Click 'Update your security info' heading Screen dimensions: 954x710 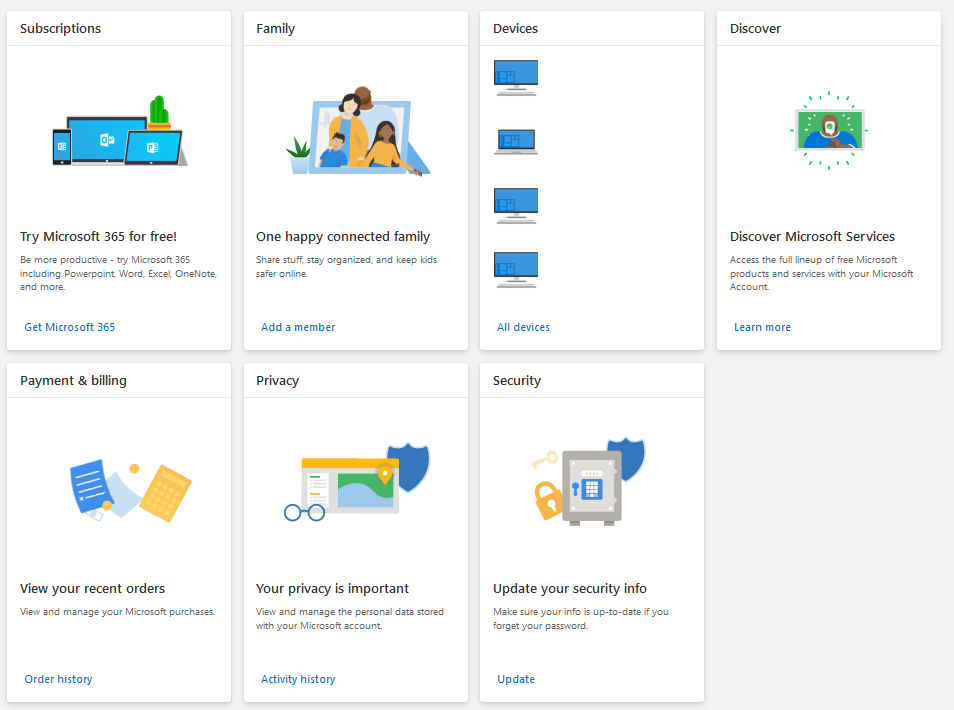[x=569, y=589]
